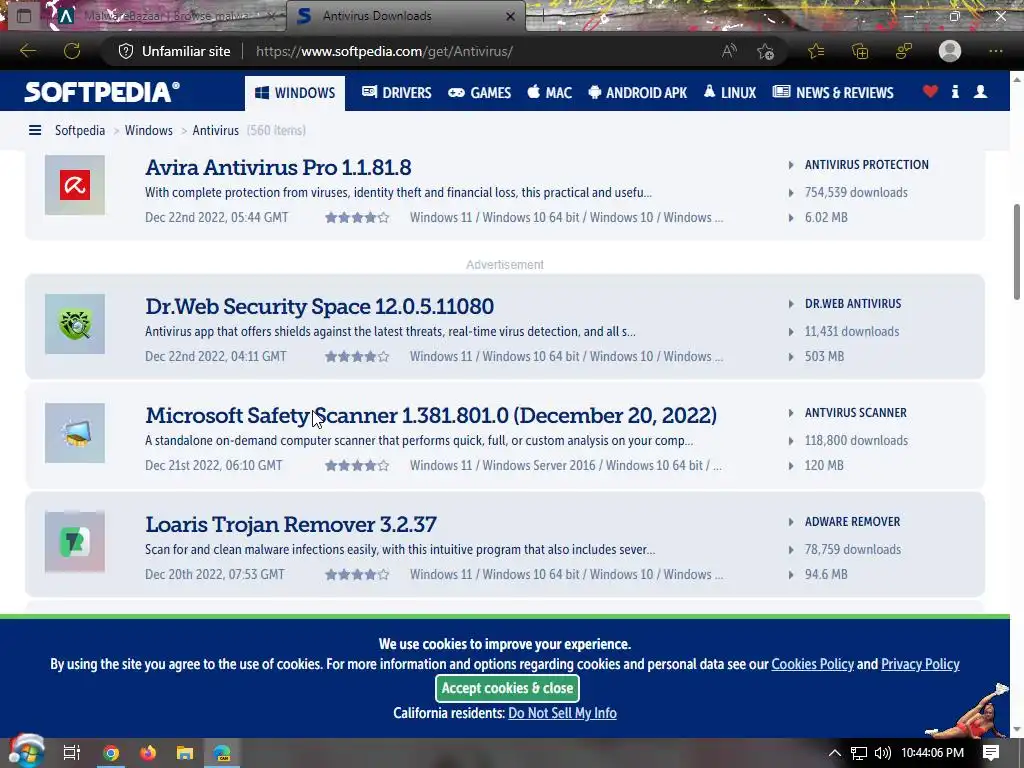Launch Firefox from the taskbar
1024x768 pixels.
tap(148, 753)
